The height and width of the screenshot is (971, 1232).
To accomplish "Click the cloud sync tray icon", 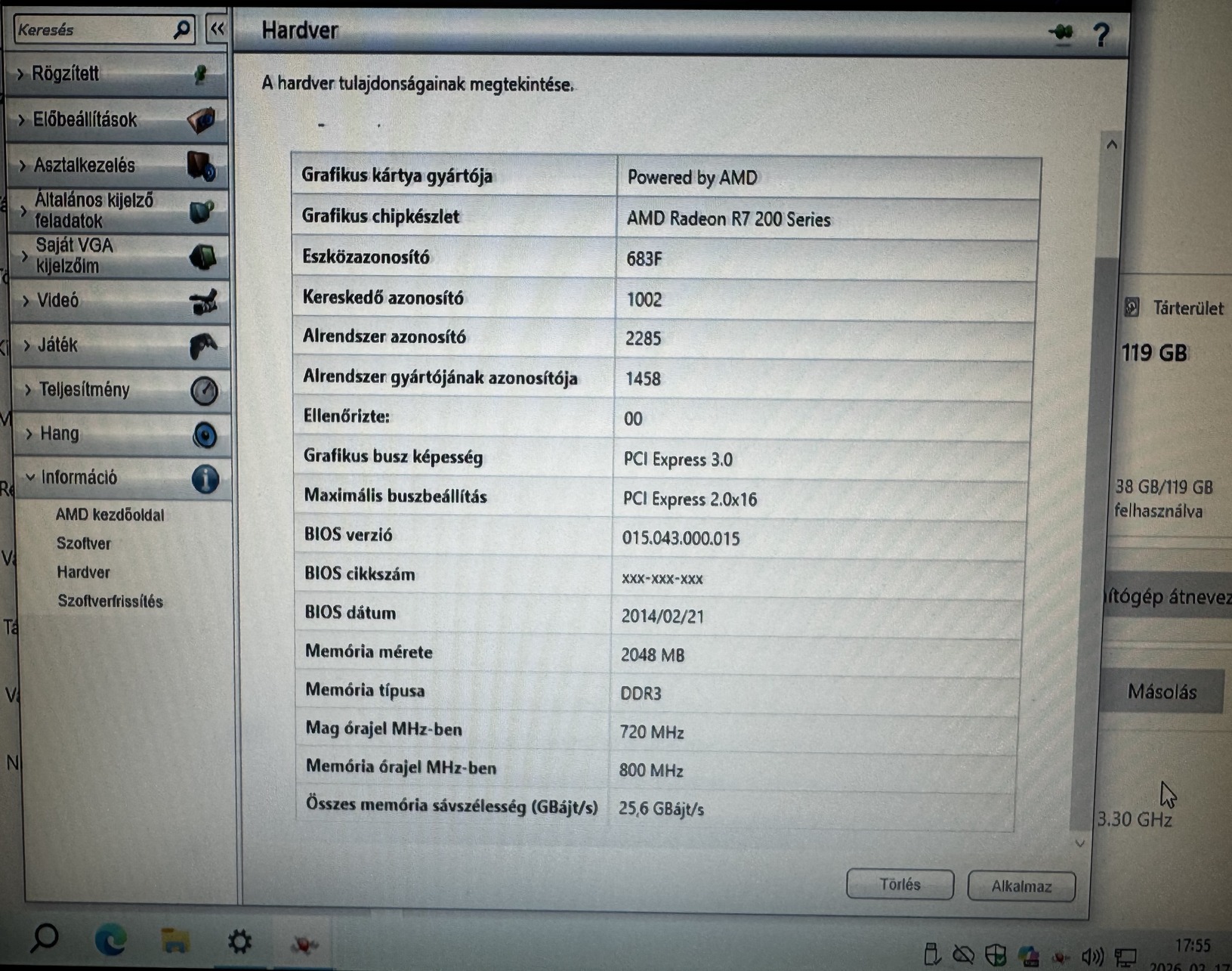I will (963, 954).
